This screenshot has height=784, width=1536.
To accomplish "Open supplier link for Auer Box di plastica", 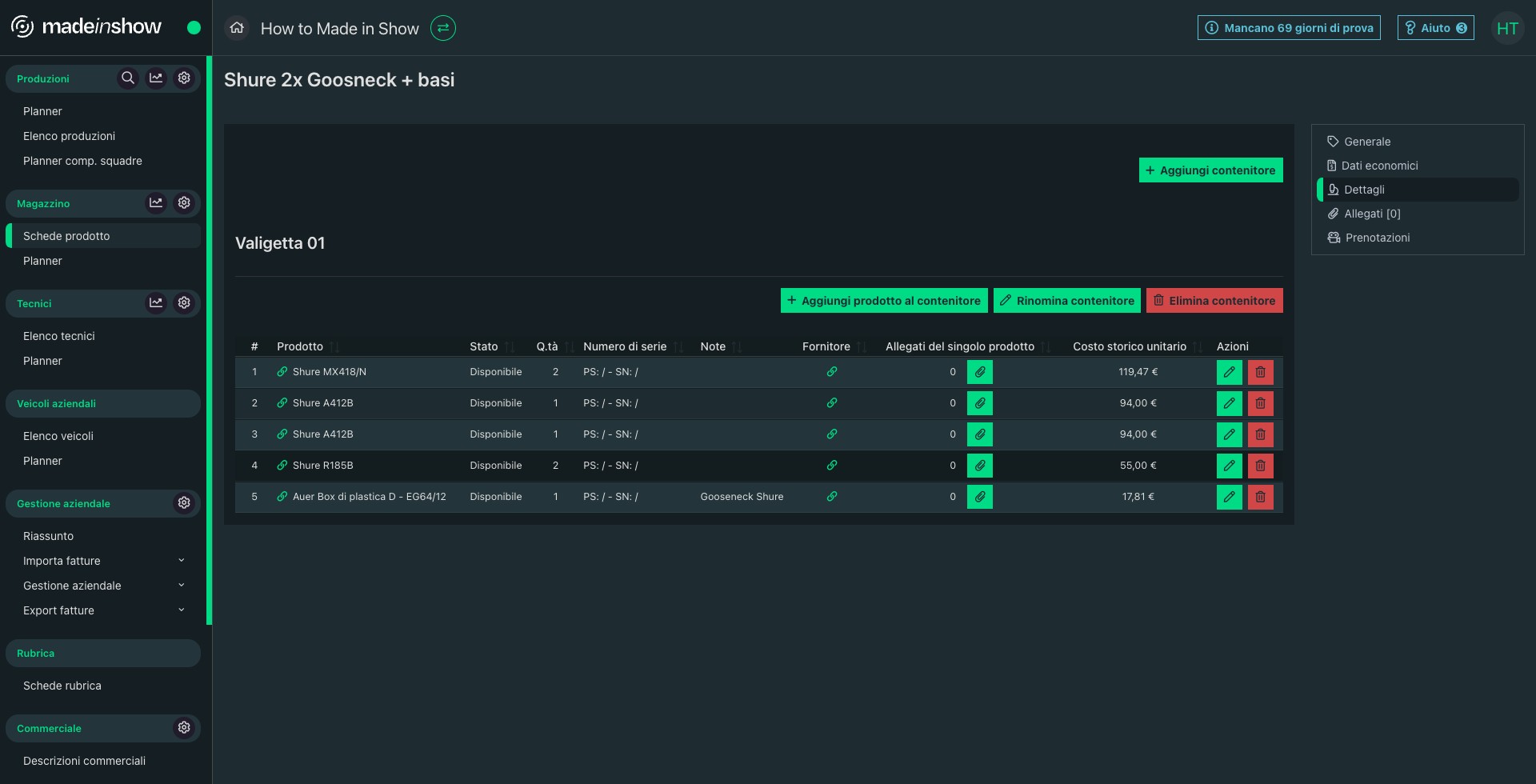I will 832,496.
